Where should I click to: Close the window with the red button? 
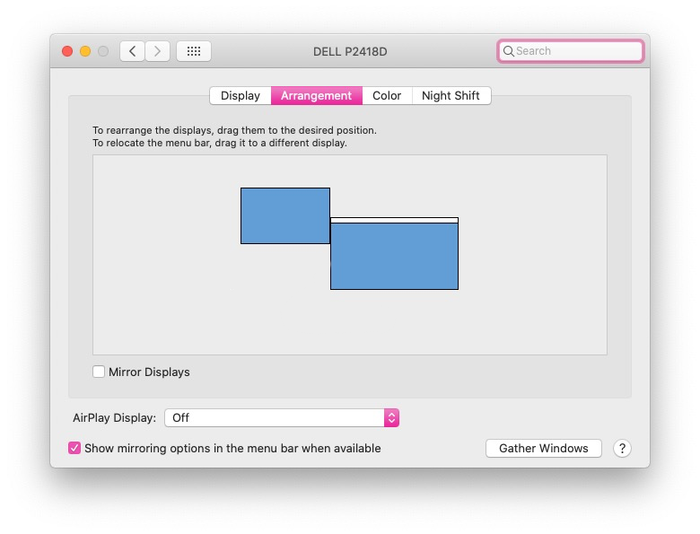coord(67,51)
